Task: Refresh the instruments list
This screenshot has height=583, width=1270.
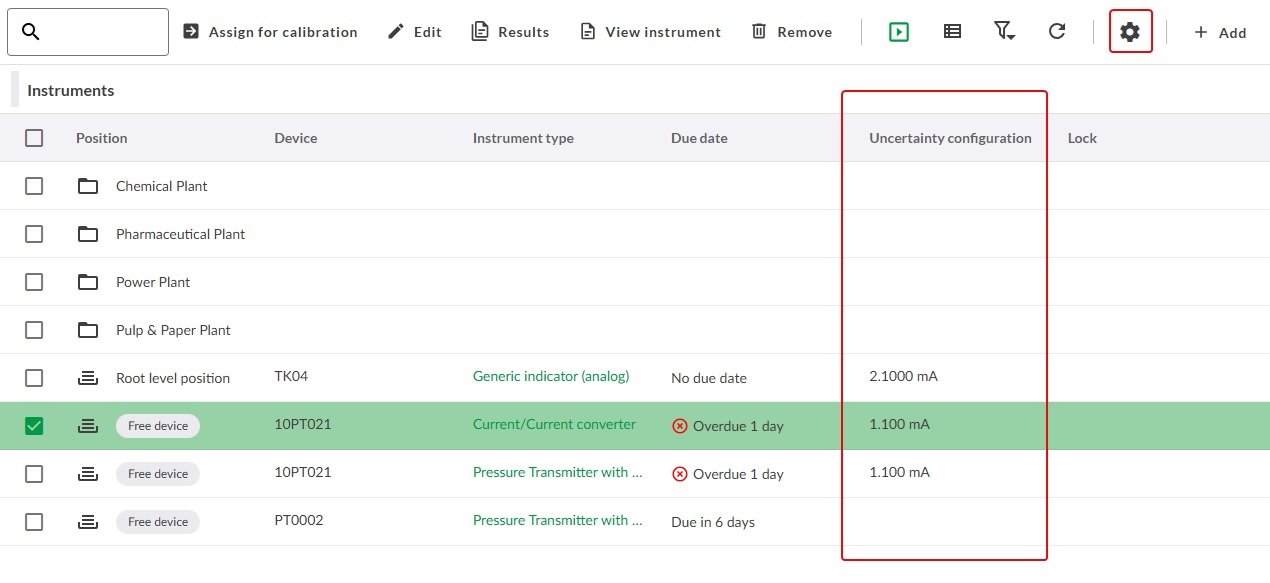Action: click(x=1057, y=31)
